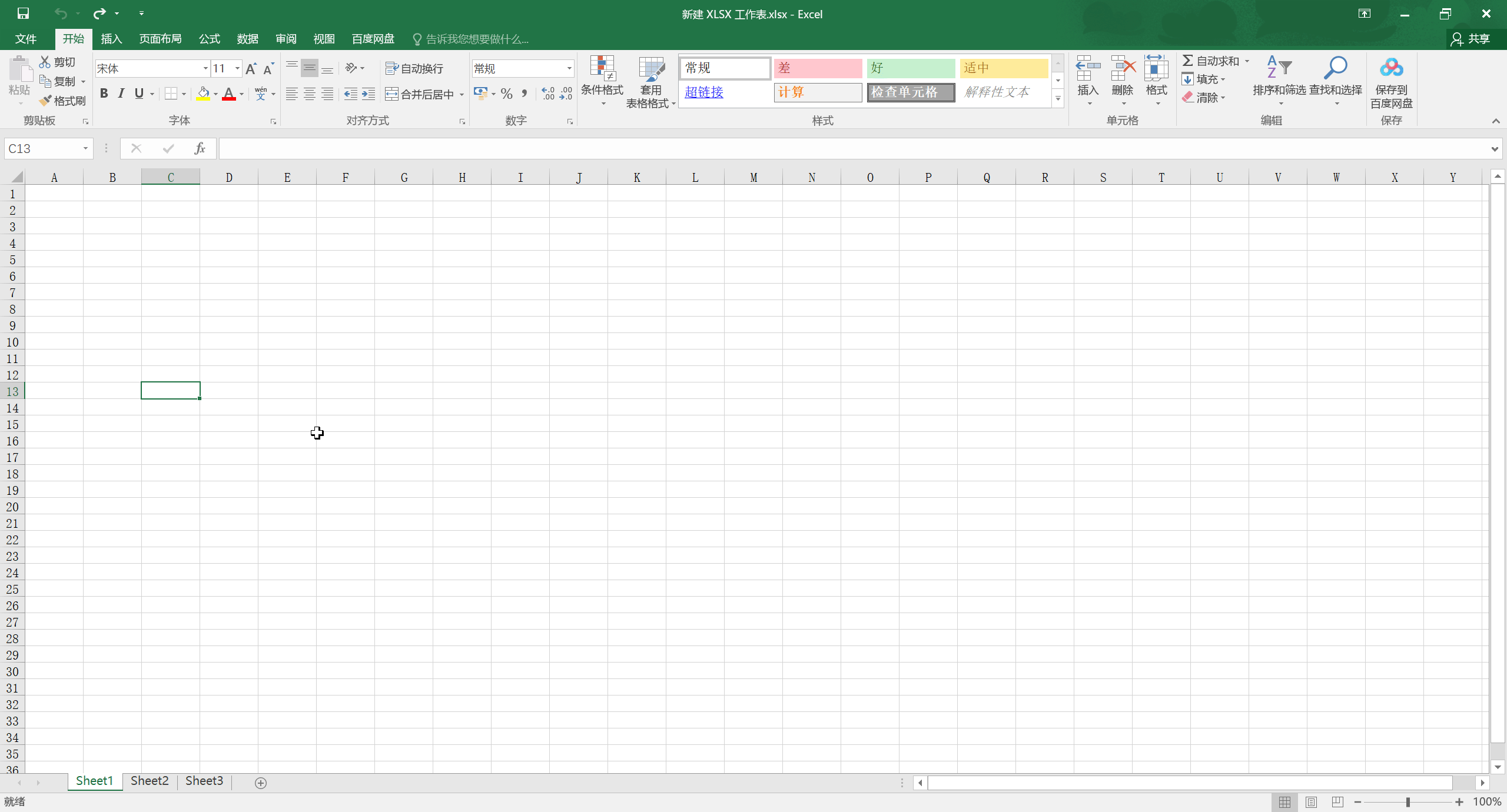
Task: Click the Decrease Decimal icon
Action: pos(566,94)
